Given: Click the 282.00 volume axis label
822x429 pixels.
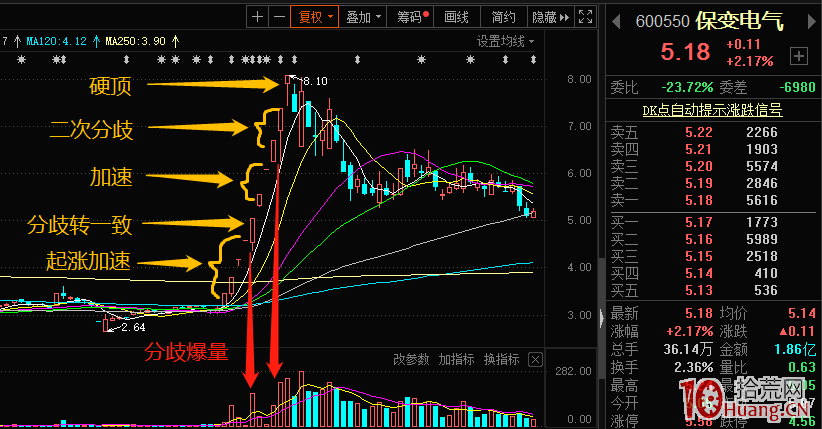Looking at the screenshot, I should click(574, 371).
